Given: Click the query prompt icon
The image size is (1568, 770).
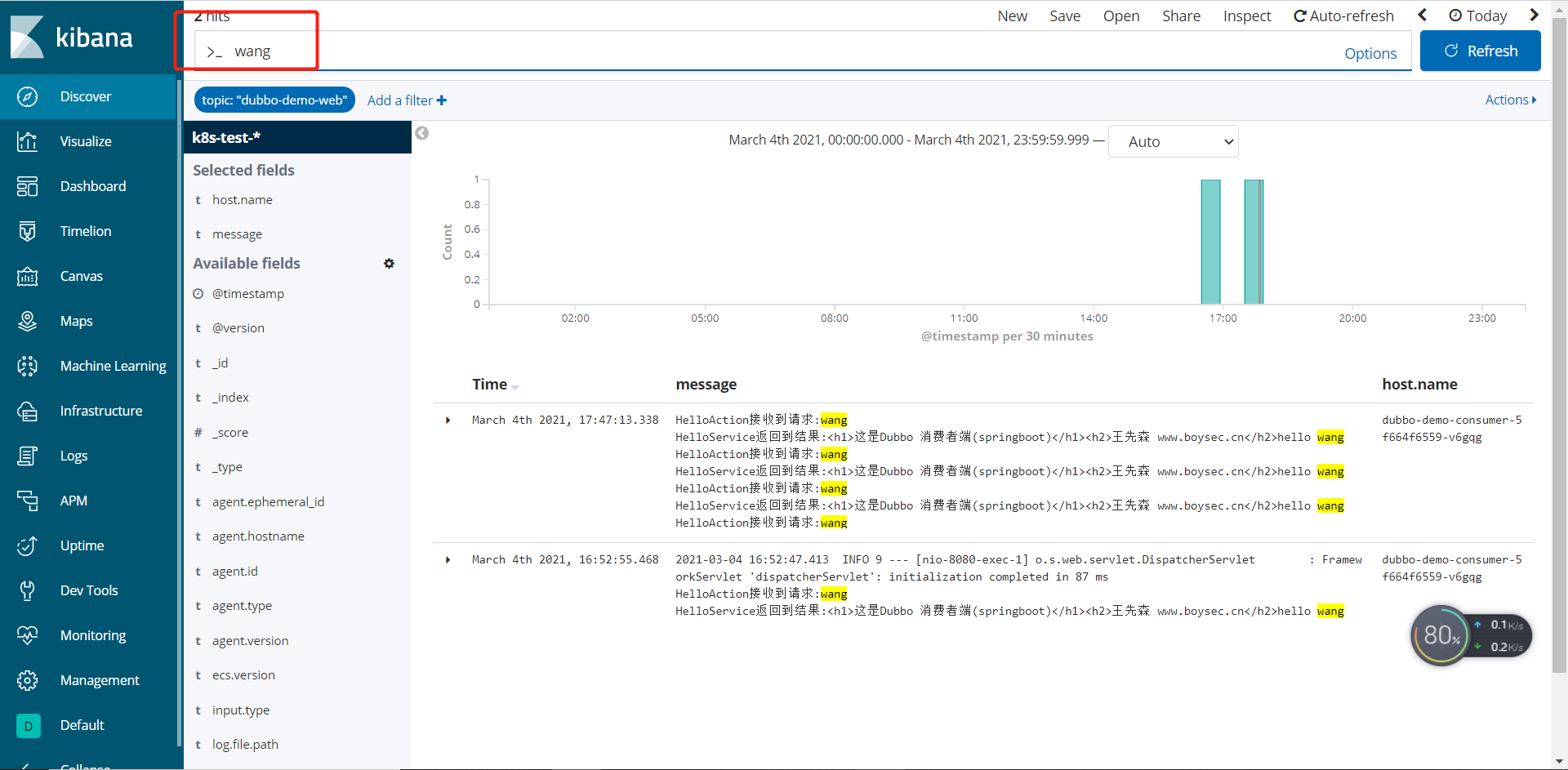Looking at the screenshot, I should click(x=214, y=52).
